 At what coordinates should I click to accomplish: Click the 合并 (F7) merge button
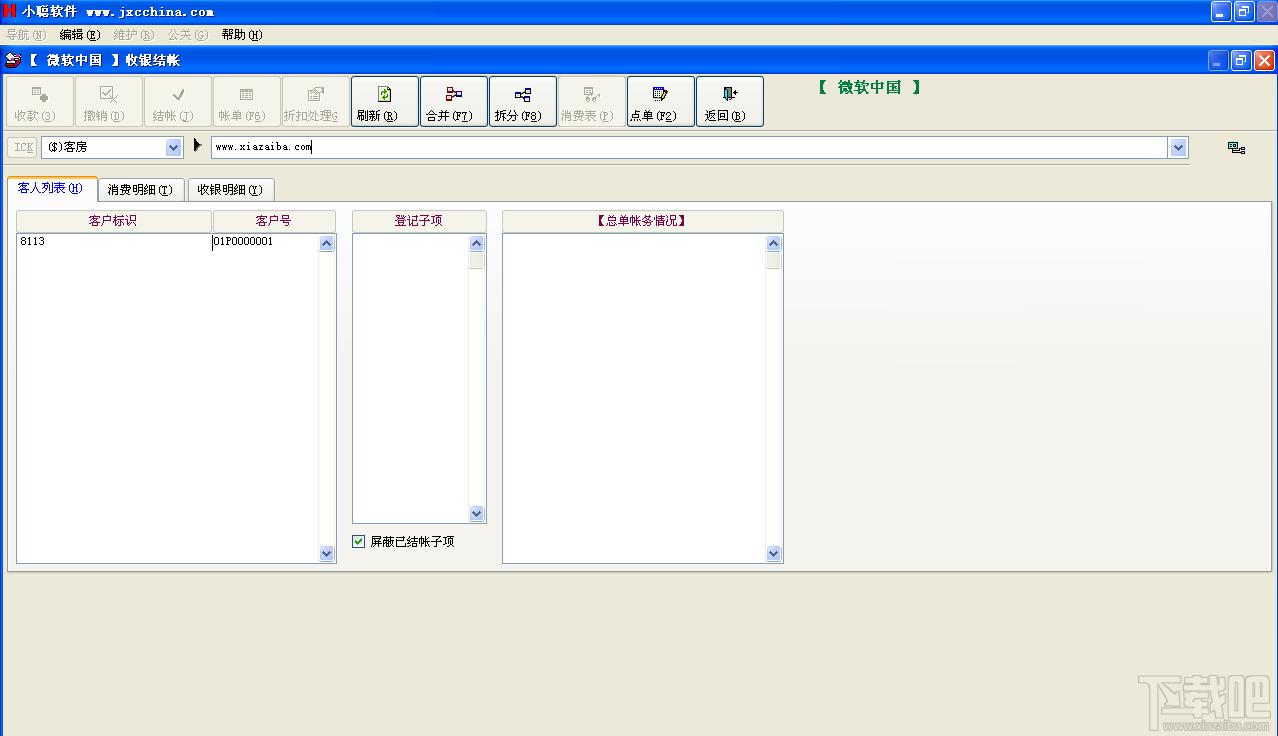tap(454, 102)
